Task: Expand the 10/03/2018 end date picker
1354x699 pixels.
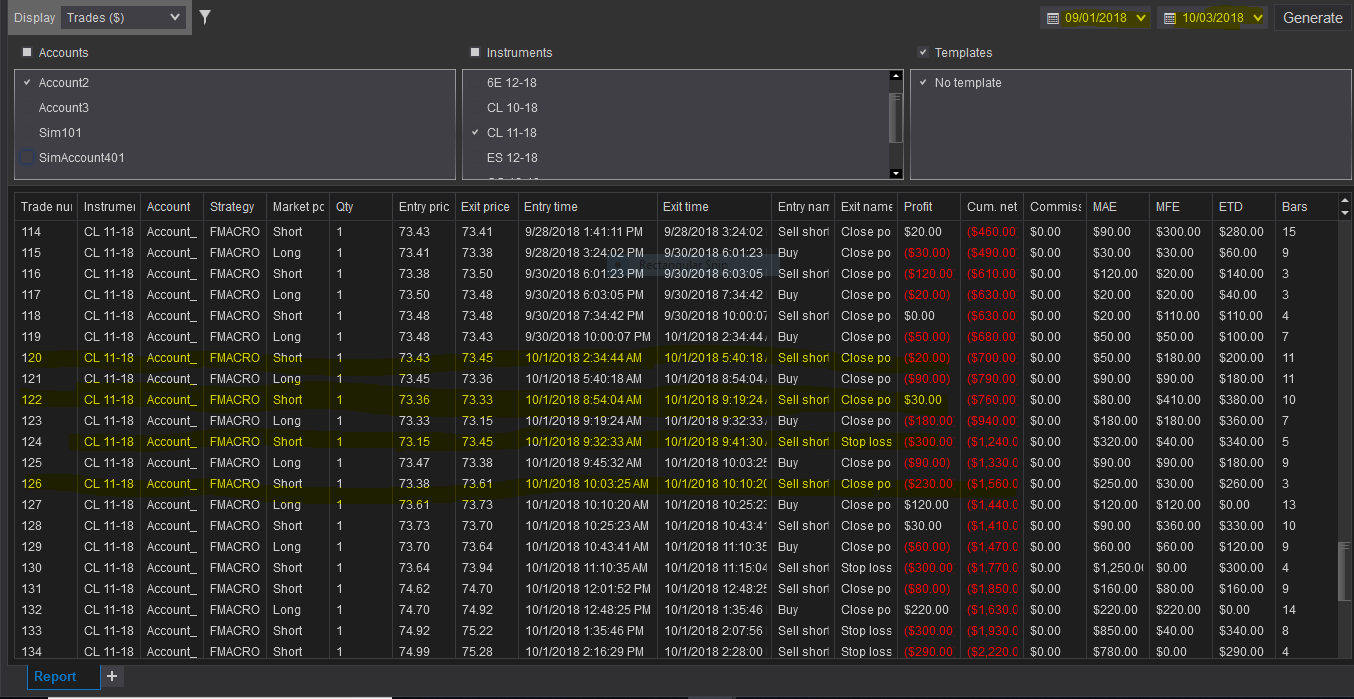Action: [x=1257, y=18]
